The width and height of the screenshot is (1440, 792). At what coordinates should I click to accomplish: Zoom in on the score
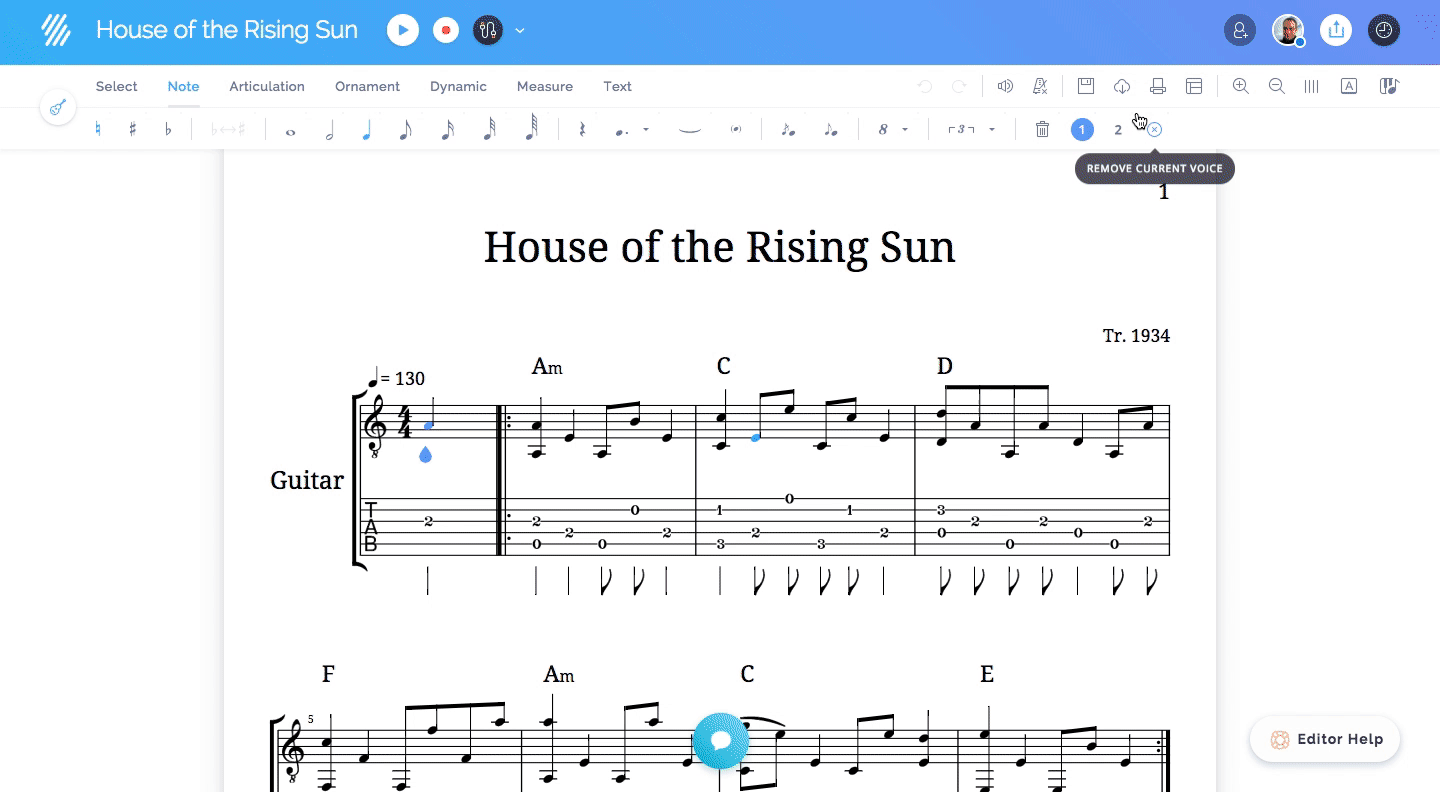[1241, 86]
